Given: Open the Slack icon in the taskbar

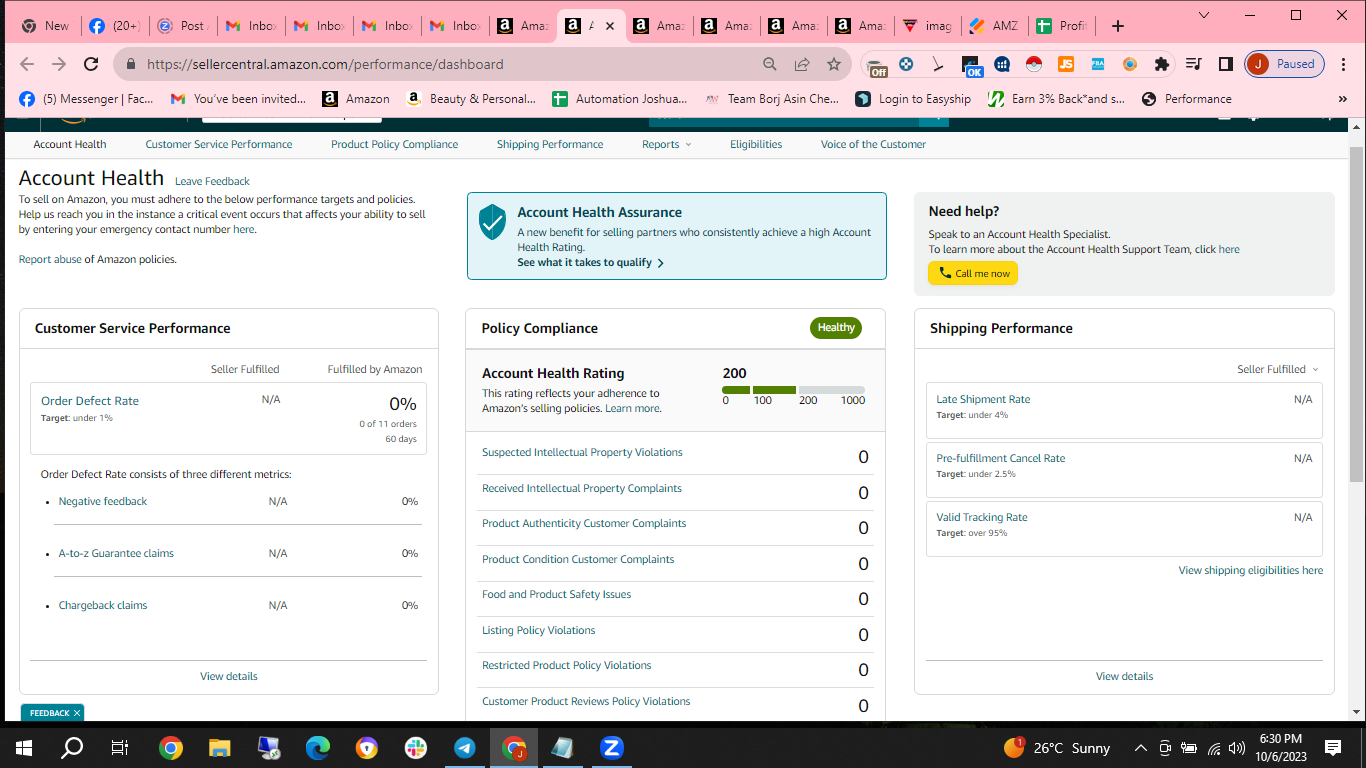Looking at the screenshot, I should (416, 747).
